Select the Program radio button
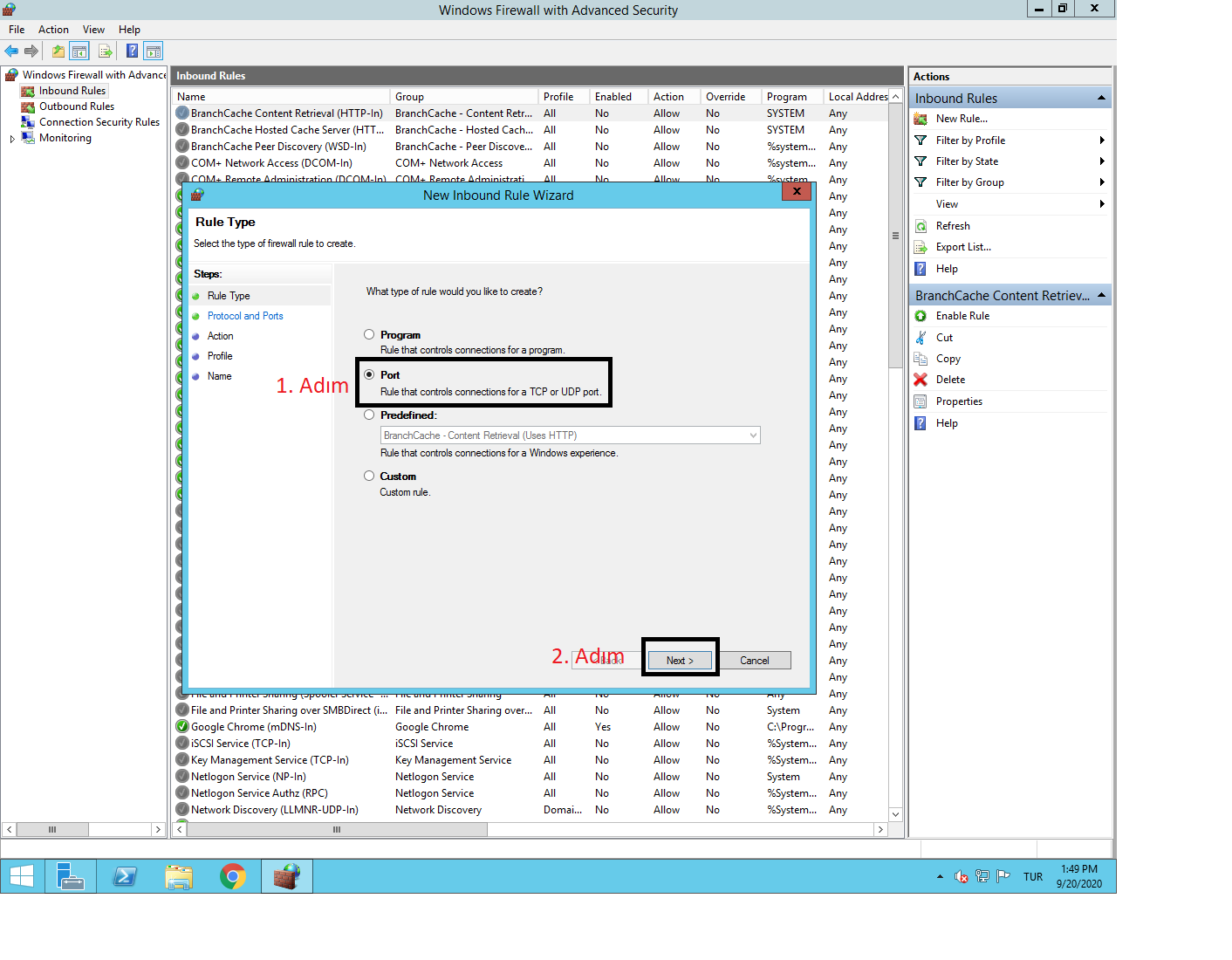The height and width of the screenshot is (960, 1232). 369,334
